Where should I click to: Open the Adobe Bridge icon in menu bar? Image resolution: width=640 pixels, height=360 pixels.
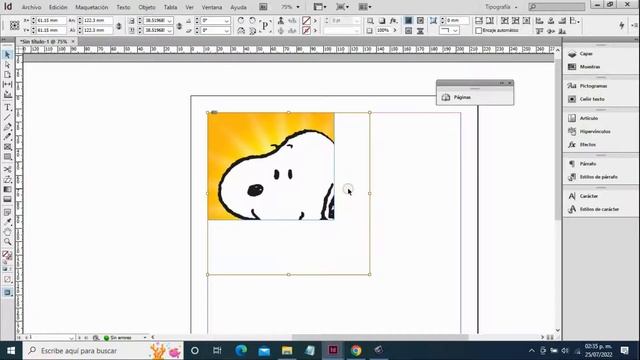coord(263,7)
